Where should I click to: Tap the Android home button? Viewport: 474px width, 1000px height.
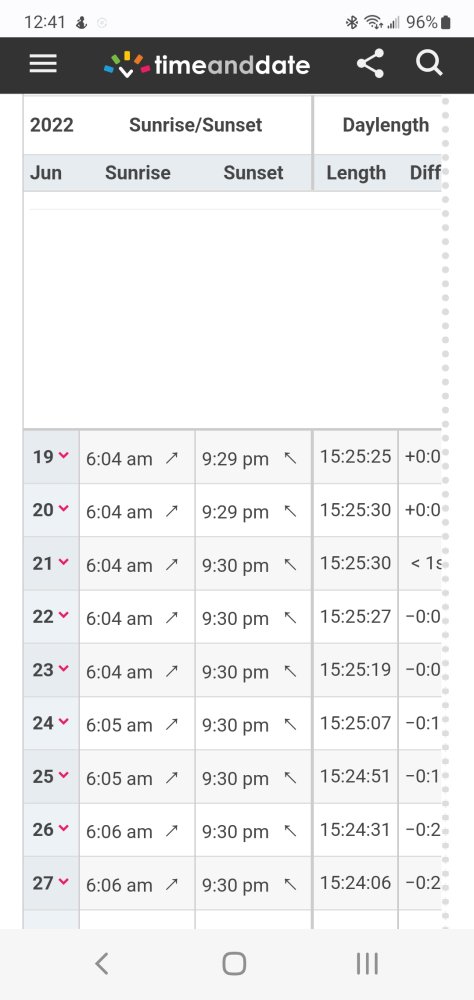point(234,964)
